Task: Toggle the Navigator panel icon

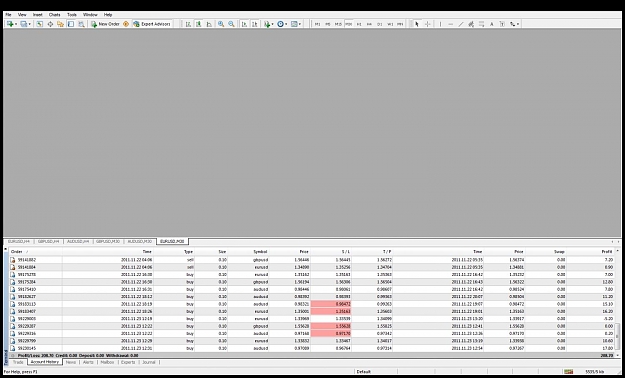Action: click(x=60, y=24)
